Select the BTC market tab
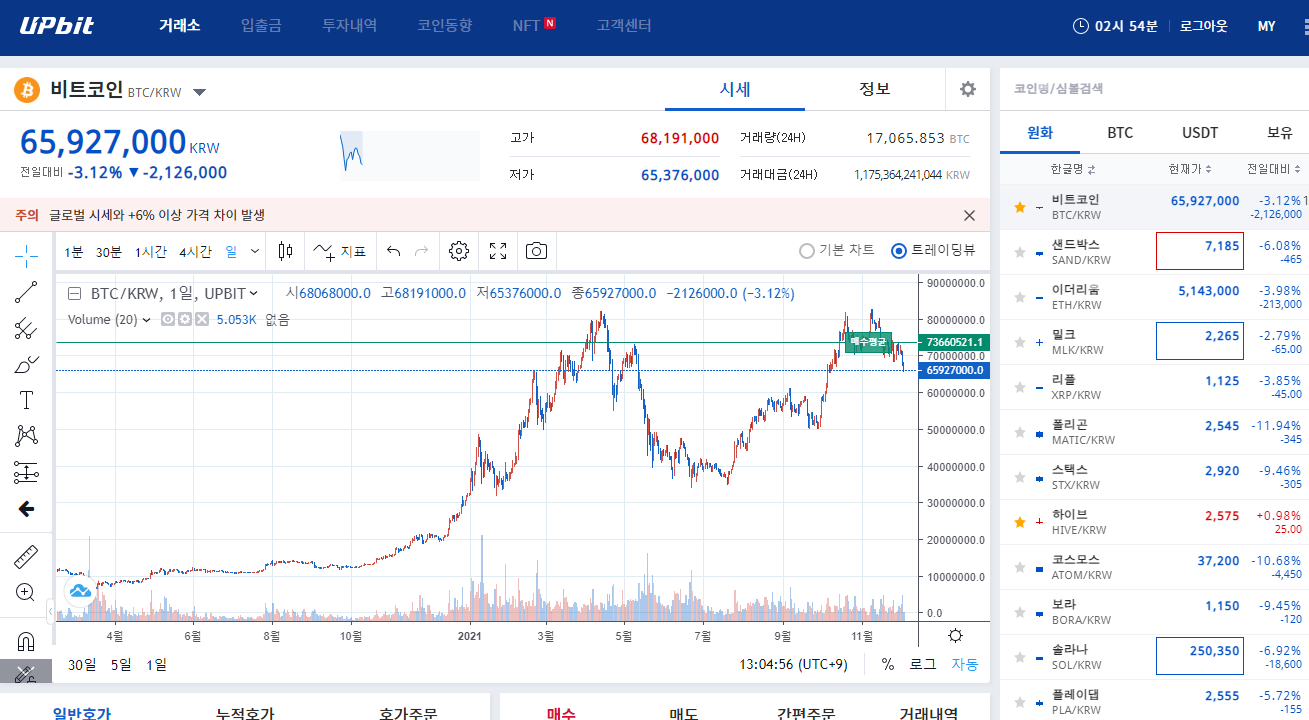Viewport: 1309px width, 720px height. coord(1120,132)
